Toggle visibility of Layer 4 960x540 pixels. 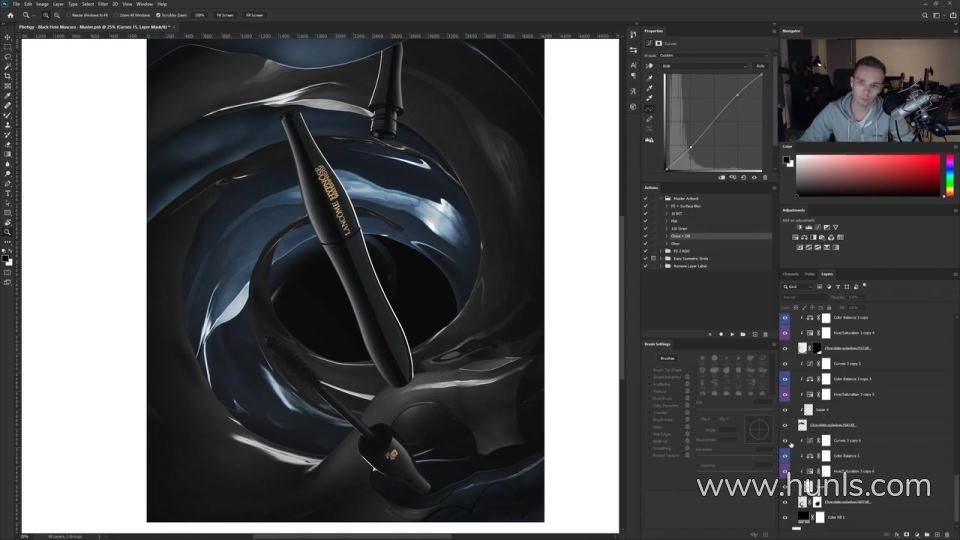point(785,410)
